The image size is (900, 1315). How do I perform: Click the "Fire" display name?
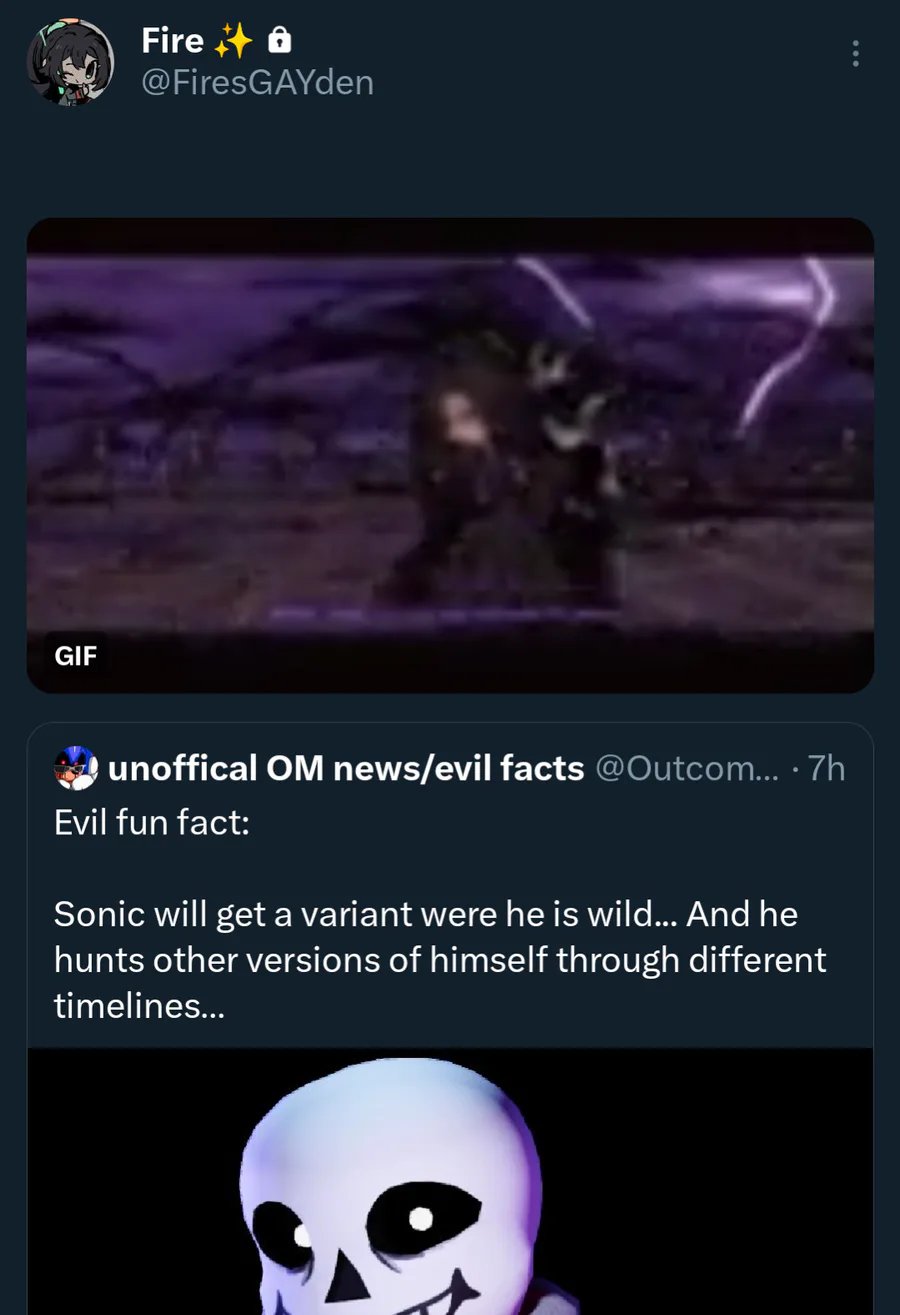(172, 41)
